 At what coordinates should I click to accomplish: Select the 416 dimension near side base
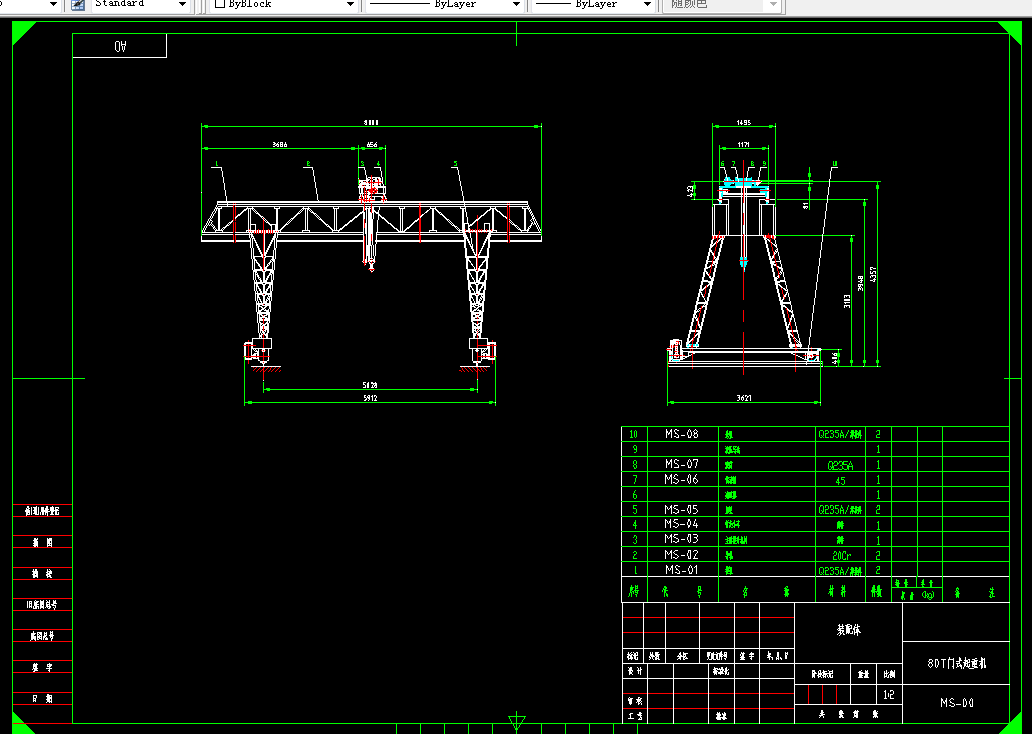835,358
